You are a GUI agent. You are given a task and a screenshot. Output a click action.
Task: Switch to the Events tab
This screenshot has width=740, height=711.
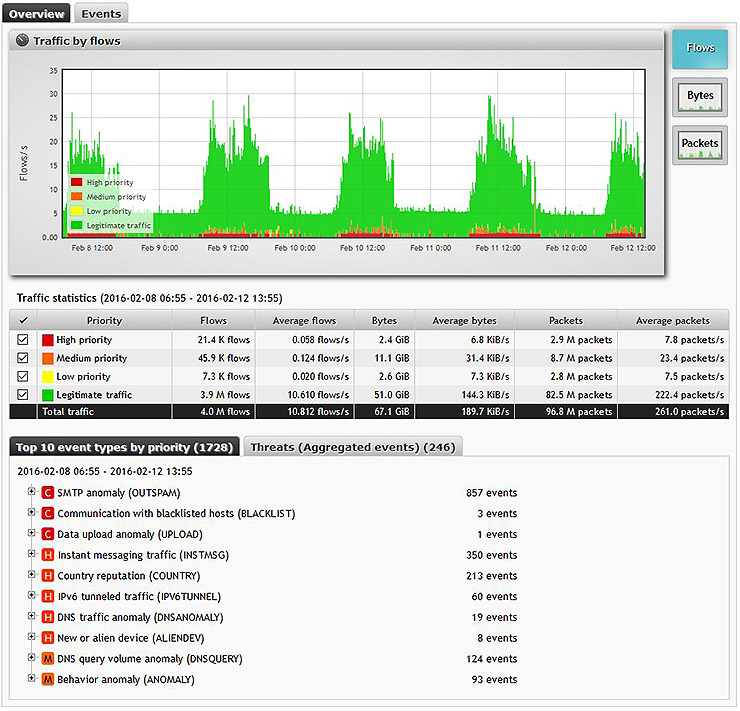click(101, 14)
